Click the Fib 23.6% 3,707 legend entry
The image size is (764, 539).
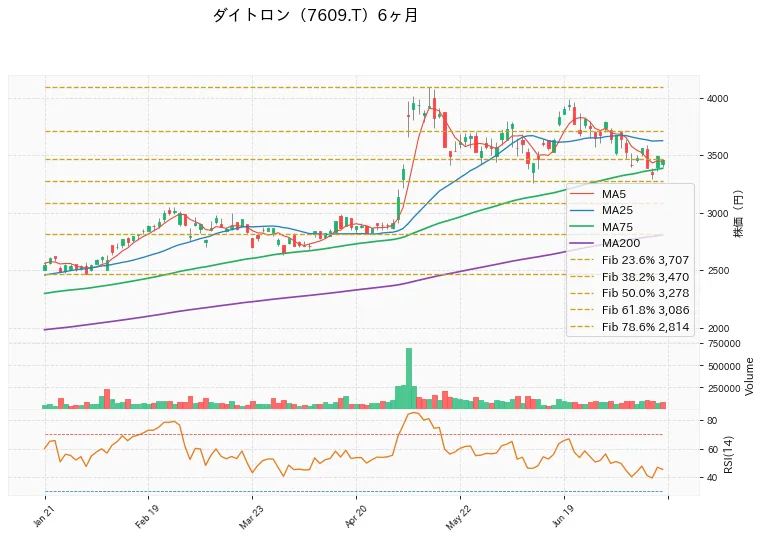pos(630,260)
